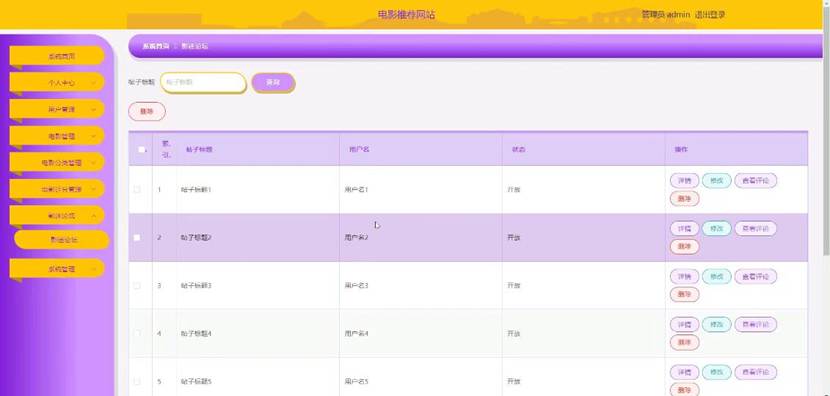Click the cell text 帖子标题4
830x396 pixels.
click(196, 334)
